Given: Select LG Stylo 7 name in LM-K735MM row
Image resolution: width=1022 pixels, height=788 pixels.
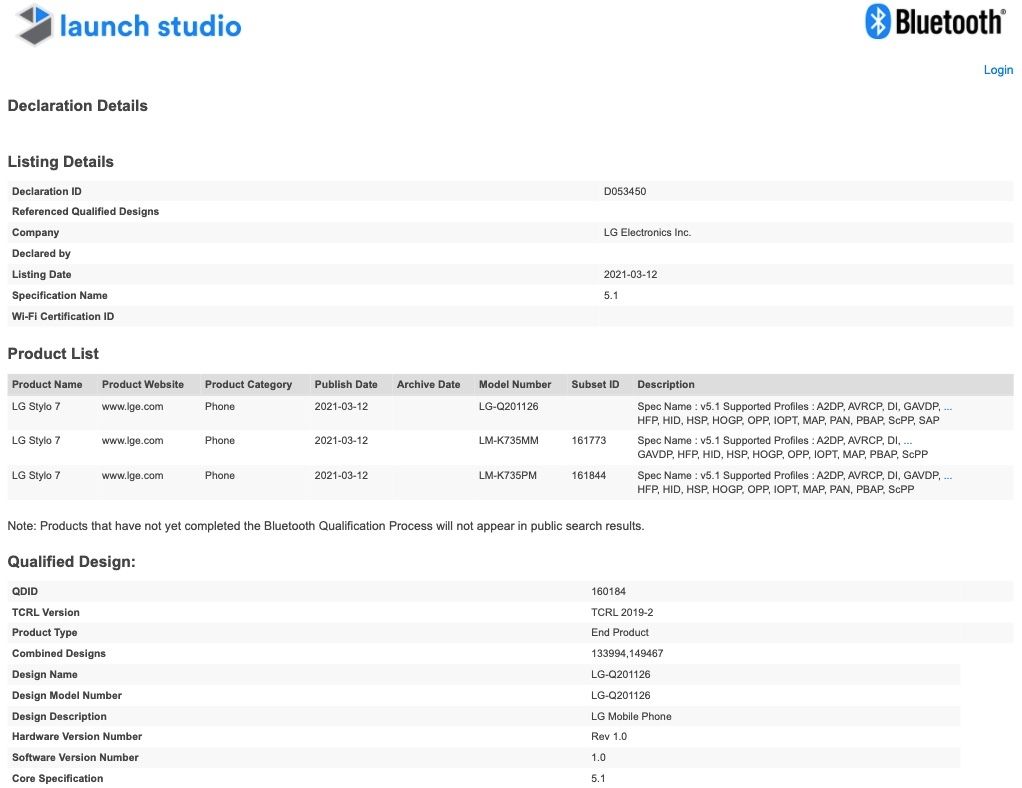Looking at the screenshot, I should 36,441.
